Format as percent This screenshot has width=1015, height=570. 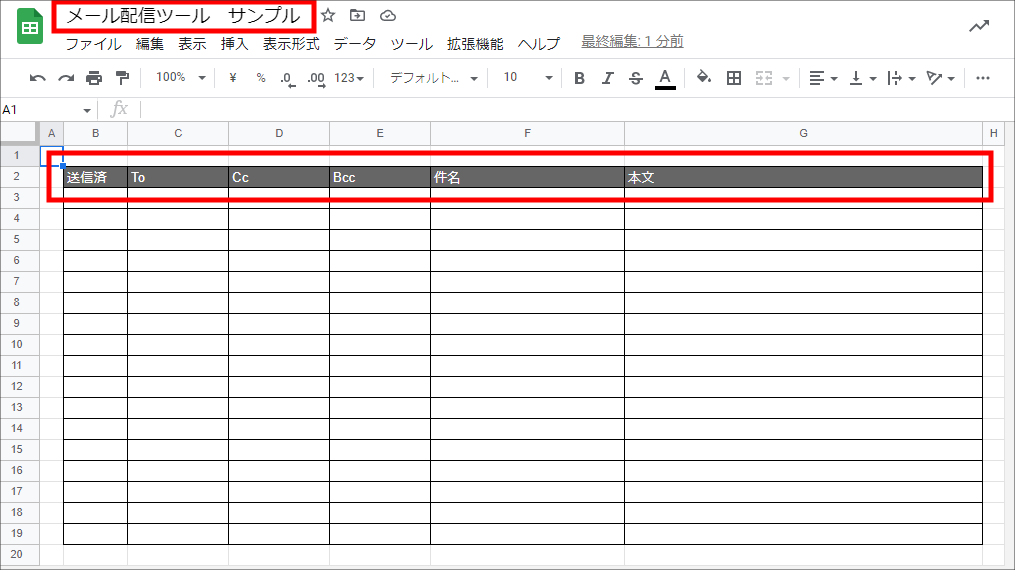tap(261, 78)
